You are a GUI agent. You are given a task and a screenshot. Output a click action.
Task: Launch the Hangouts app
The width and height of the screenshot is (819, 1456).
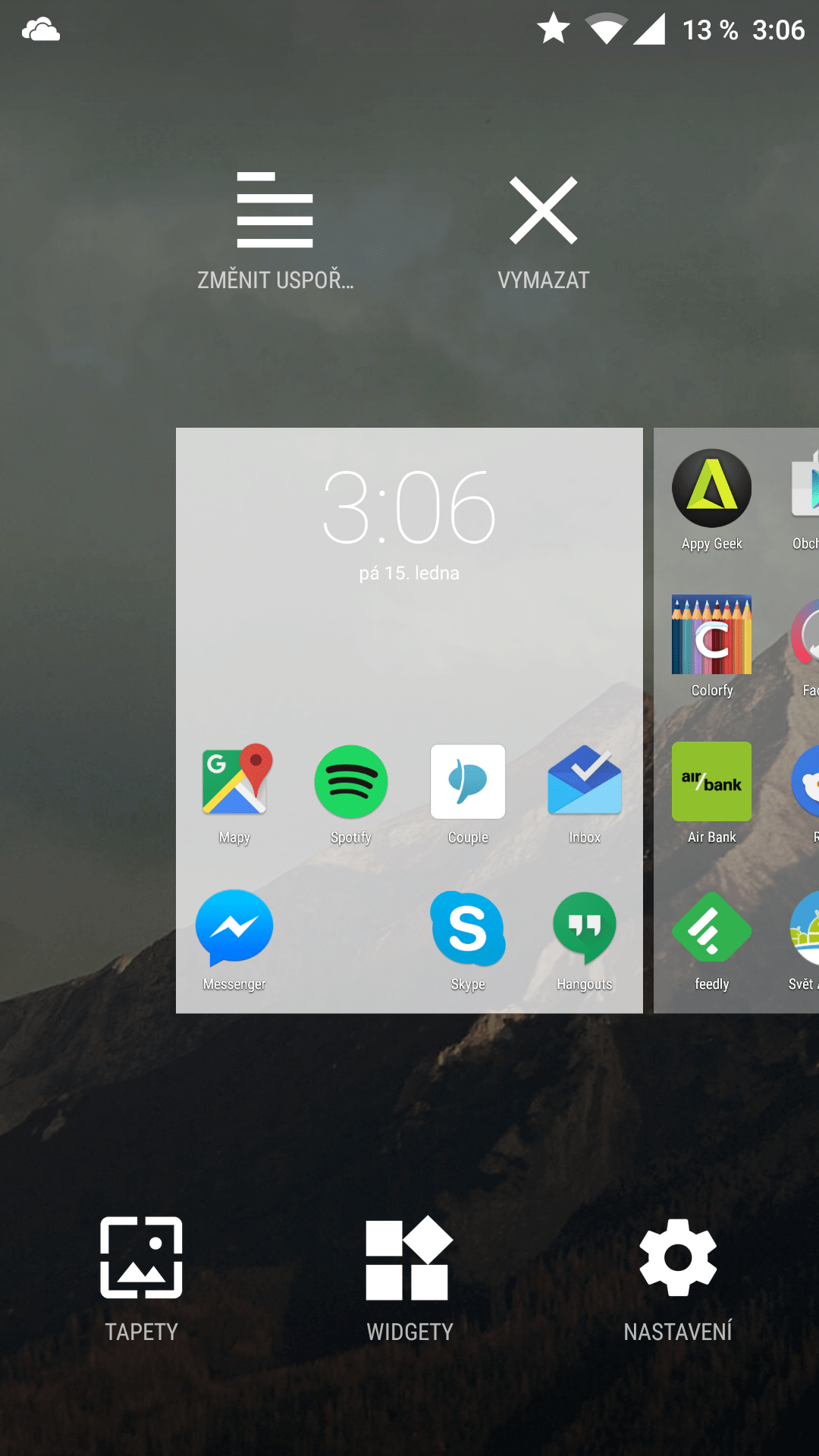pyautogui.click(x=585, y=930)
